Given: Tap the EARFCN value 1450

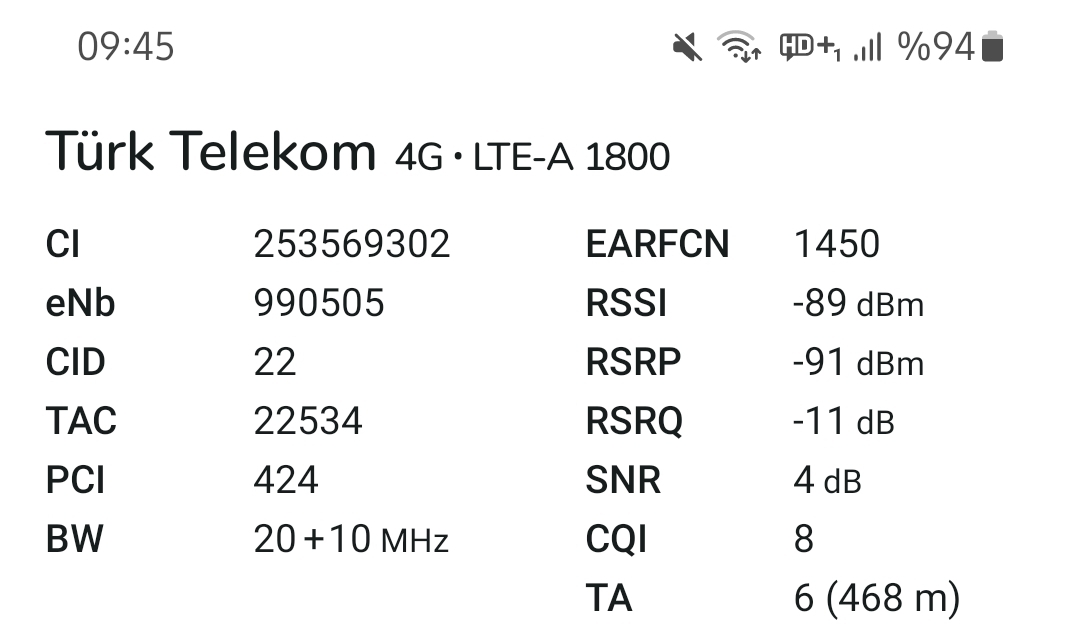Looking at the screenshot, I should coord(837,244).
